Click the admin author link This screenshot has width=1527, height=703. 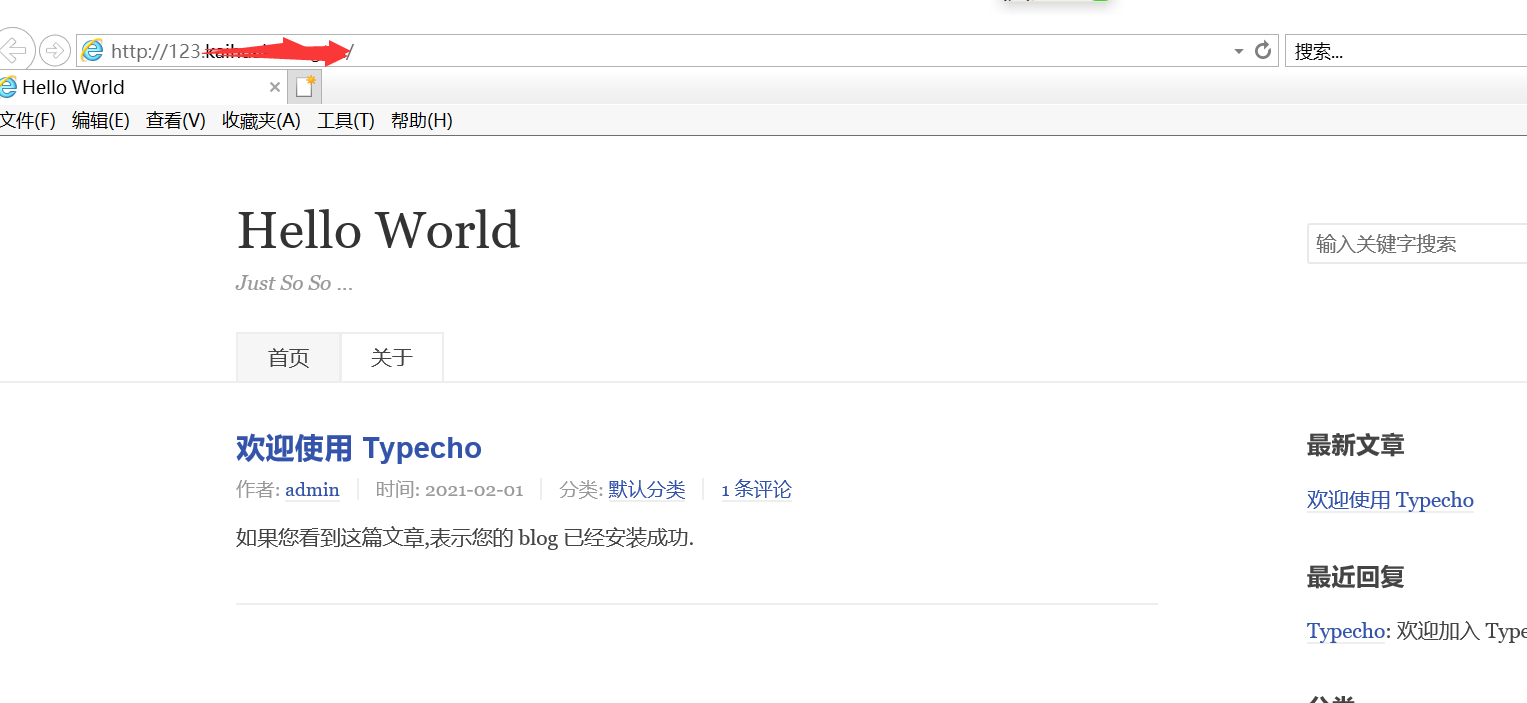[x=311, y=489]
